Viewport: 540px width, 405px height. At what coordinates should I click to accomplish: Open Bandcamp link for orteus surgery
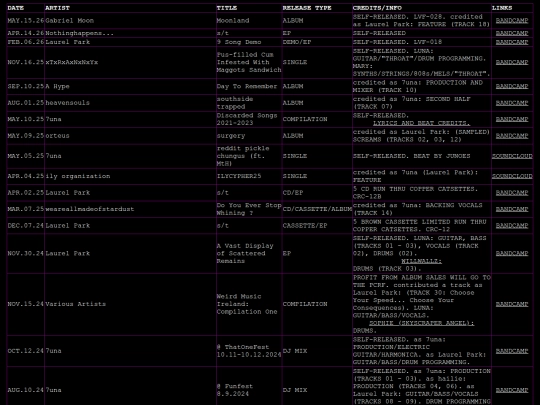512,136
